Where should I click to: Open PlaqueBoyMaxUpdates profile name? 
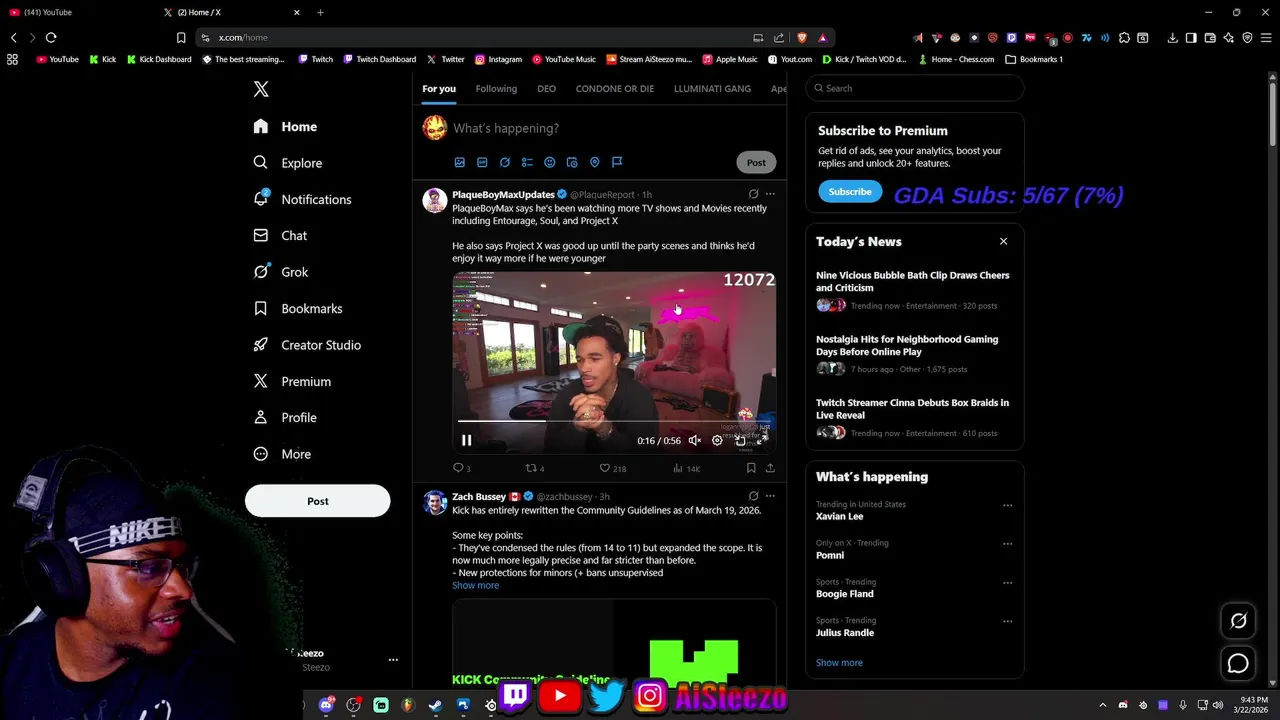pyautogui.click(x=503, y=195)
